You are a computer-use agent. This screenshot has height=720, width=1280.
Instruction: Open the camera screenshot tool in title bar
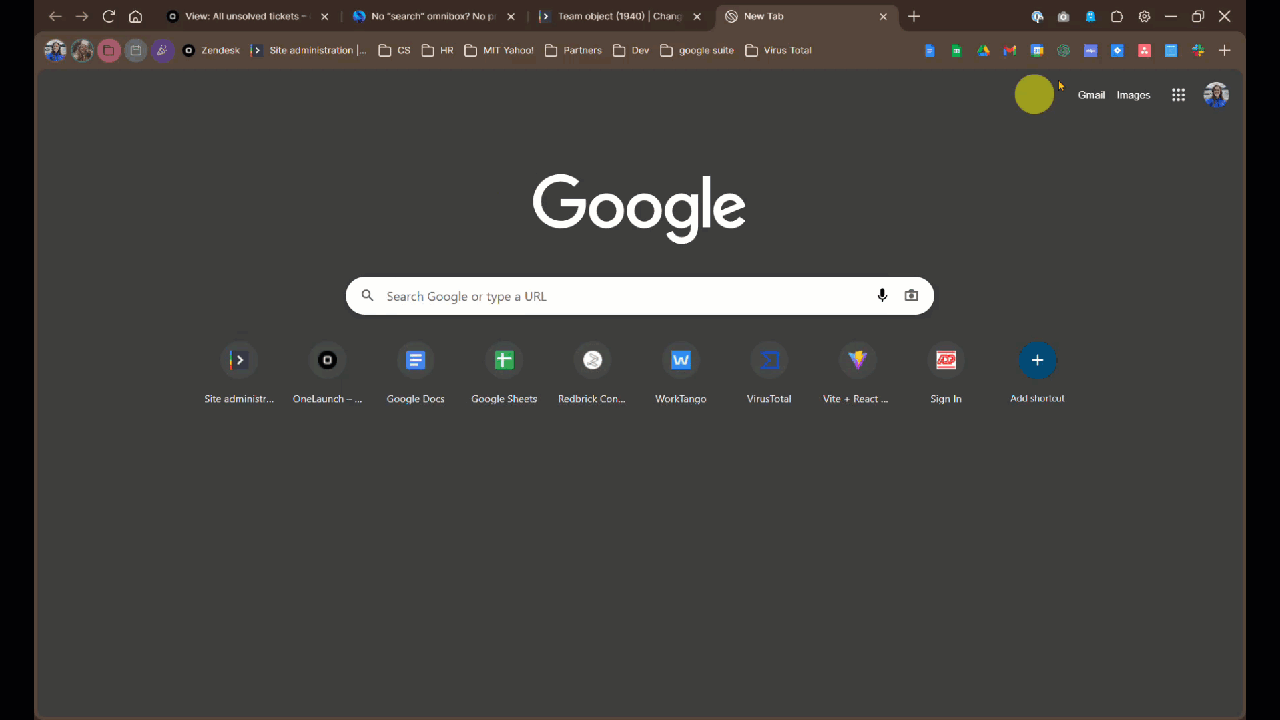click(x=1063, y=17)
